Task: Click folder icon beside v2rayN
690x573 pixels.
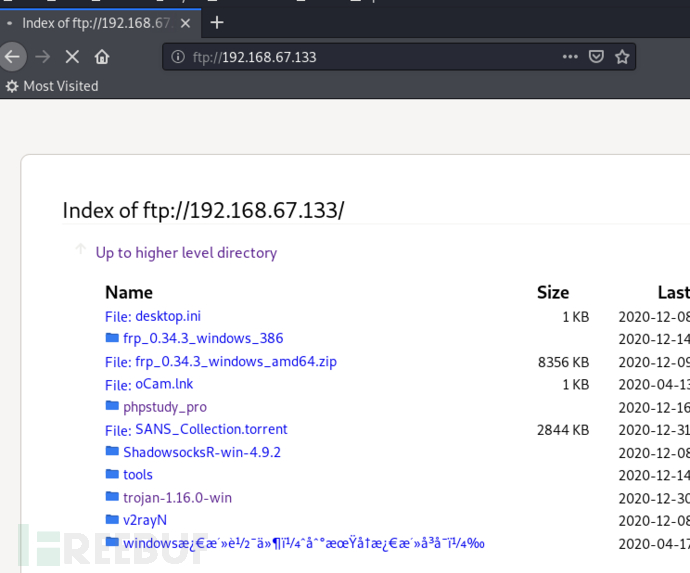Action: coord(112,519)
